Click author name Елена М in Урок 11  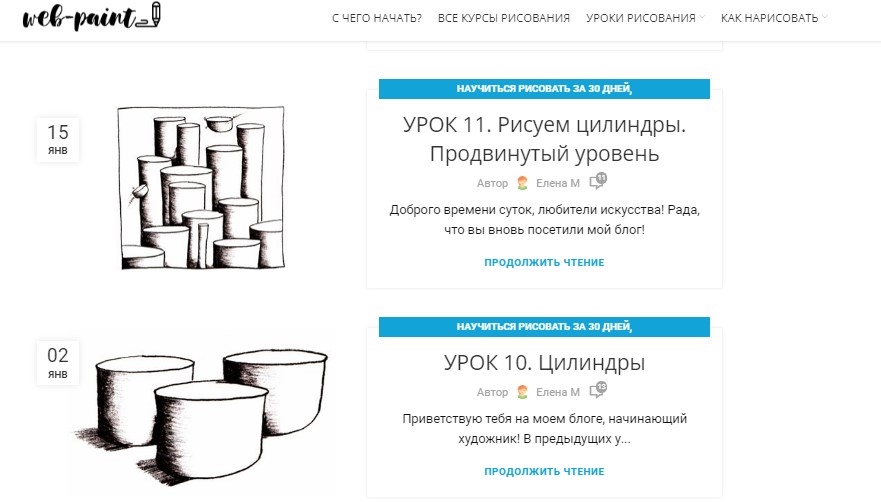click(x=557, y=183)
